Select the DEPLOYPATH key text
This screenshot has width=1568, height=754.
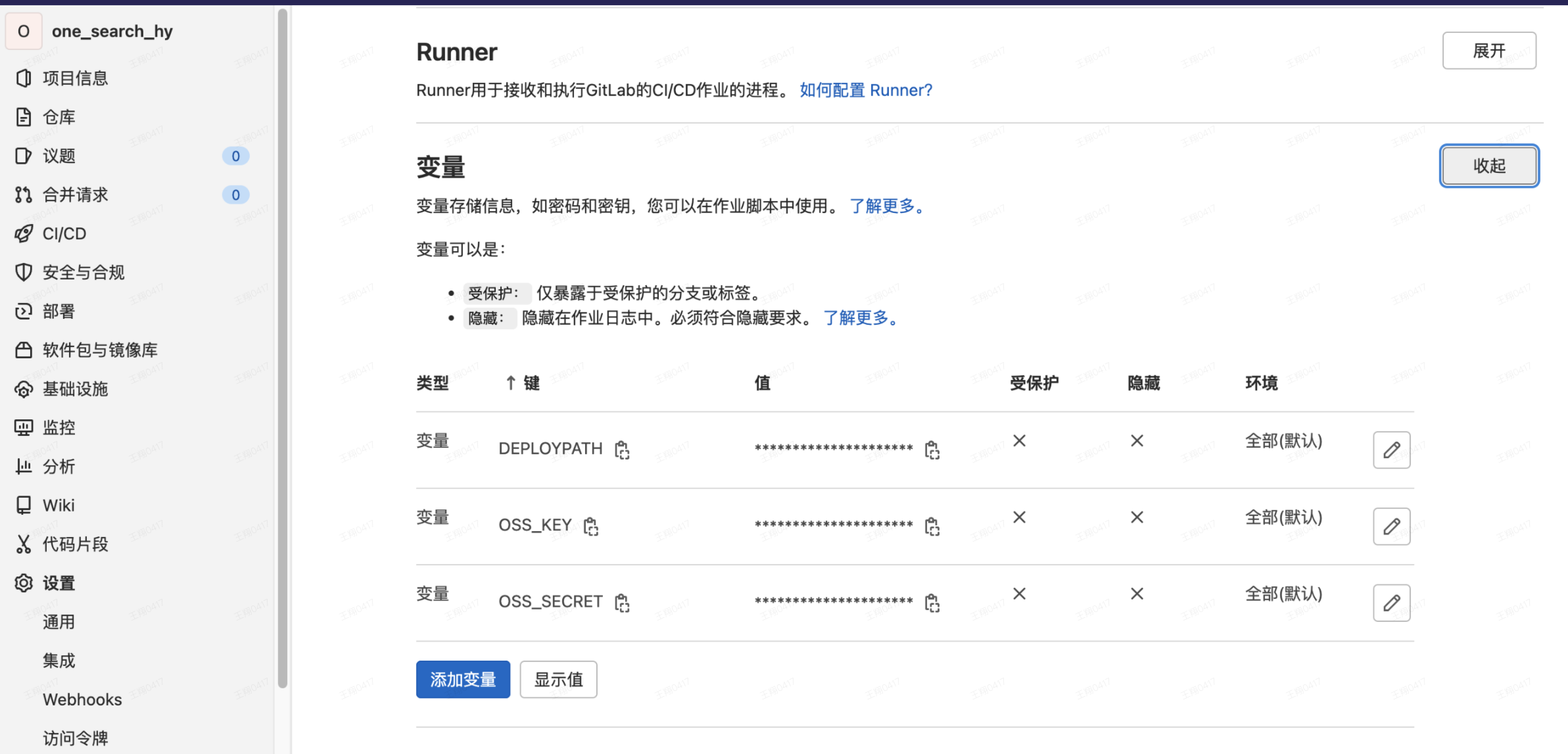550,448
